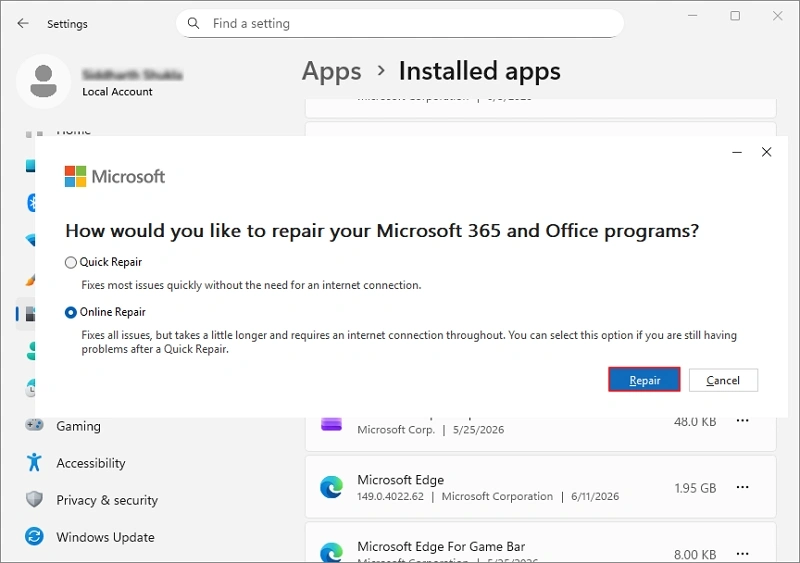Open more options for 48.0 KB app

[742, 421]
